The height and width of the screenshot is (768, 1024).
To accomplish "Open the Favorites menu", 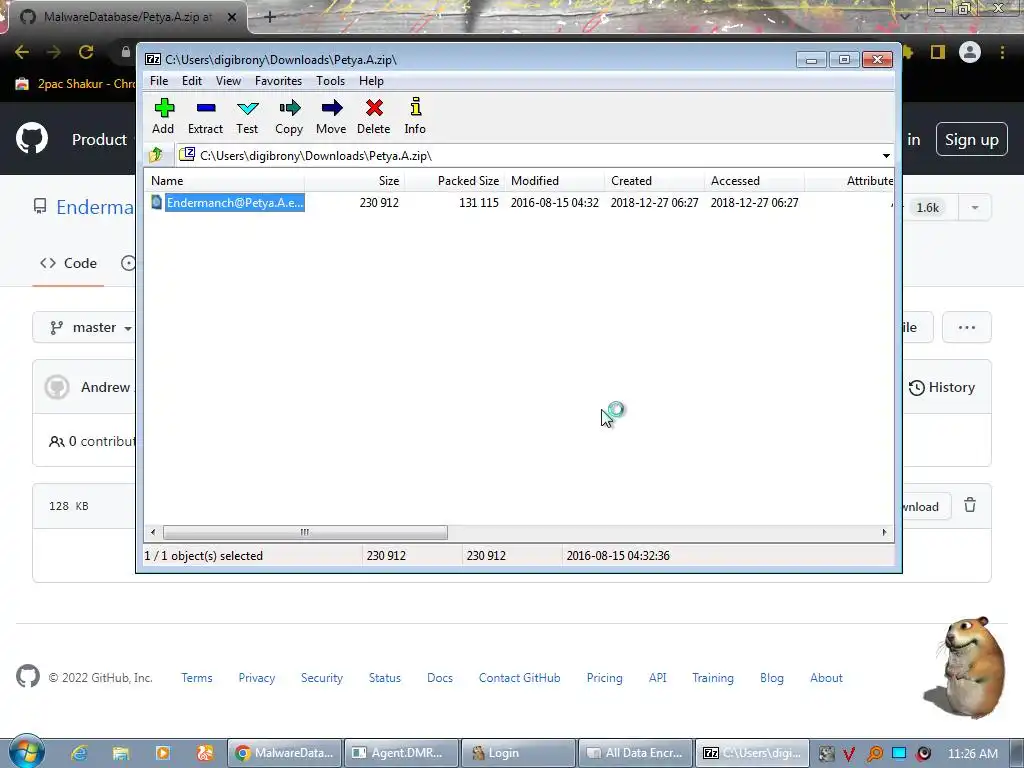I will click(x=278, y=80).
